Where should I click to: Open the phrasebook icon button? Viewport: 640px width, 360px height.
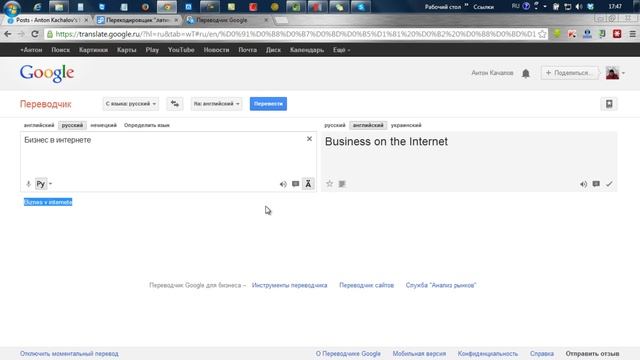pyautogui.click(x=609, y=104)
